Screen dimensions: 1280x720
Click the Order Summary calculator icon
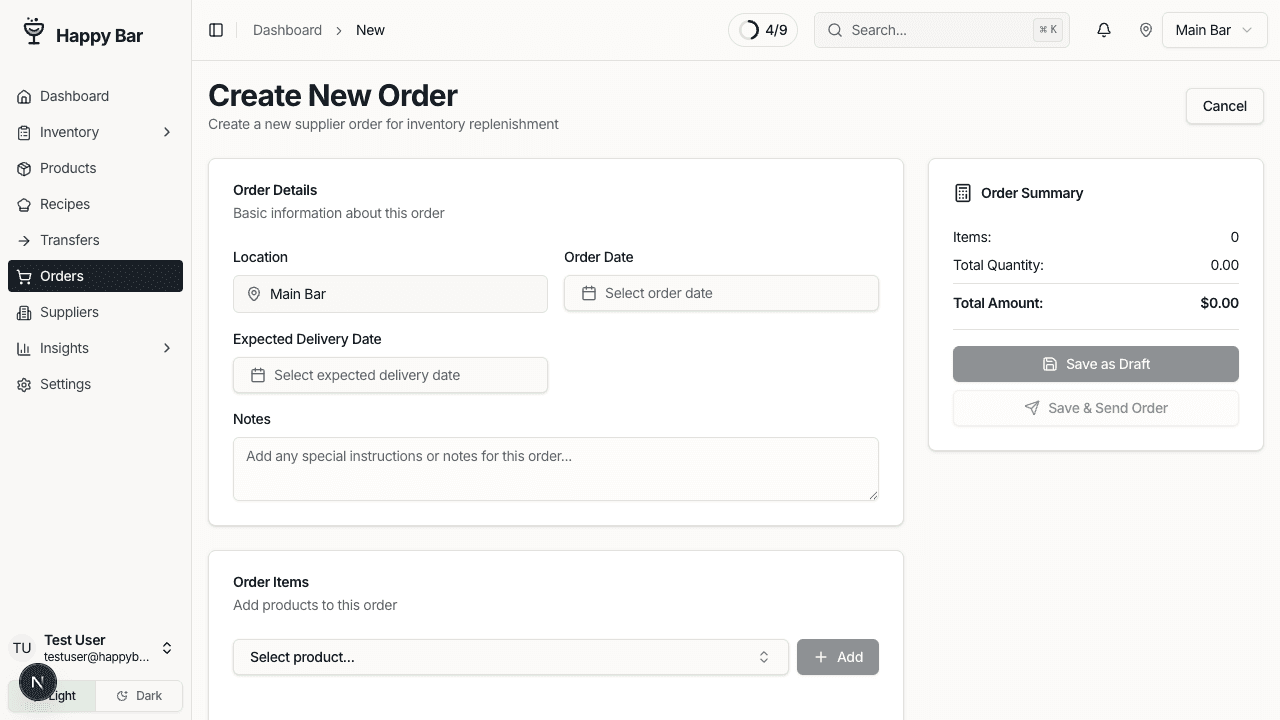click(x=963, y=193)
